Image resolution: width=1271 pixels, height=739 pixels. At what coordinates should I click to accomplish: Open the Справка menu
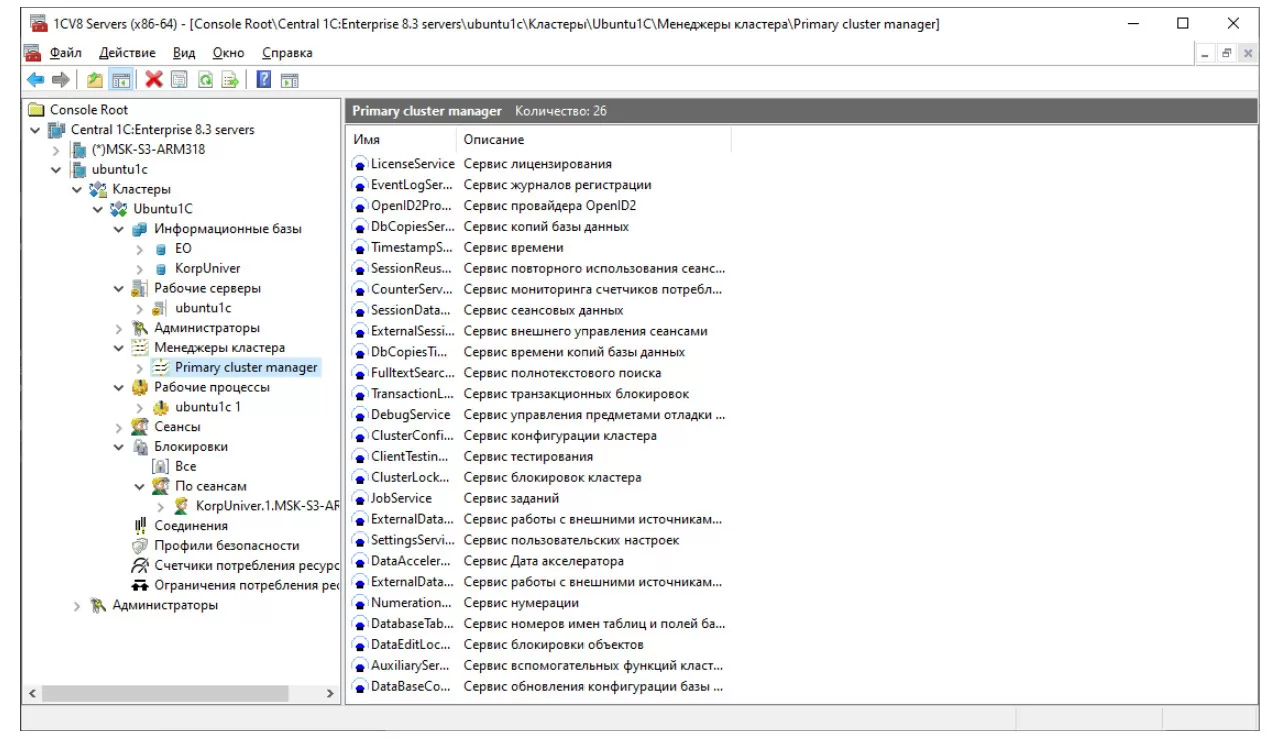point(287,53)
